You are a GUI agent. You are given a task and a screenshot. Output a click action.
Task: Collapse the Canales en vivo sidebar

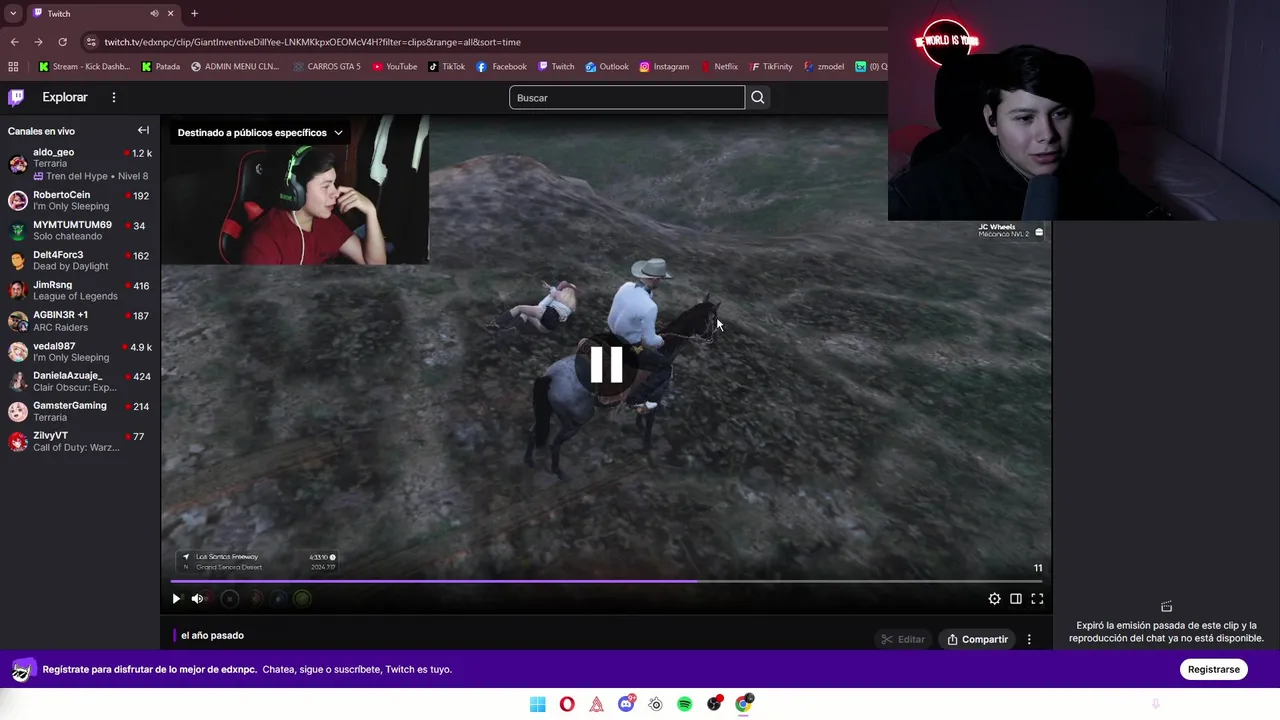[x=143, y=130]
